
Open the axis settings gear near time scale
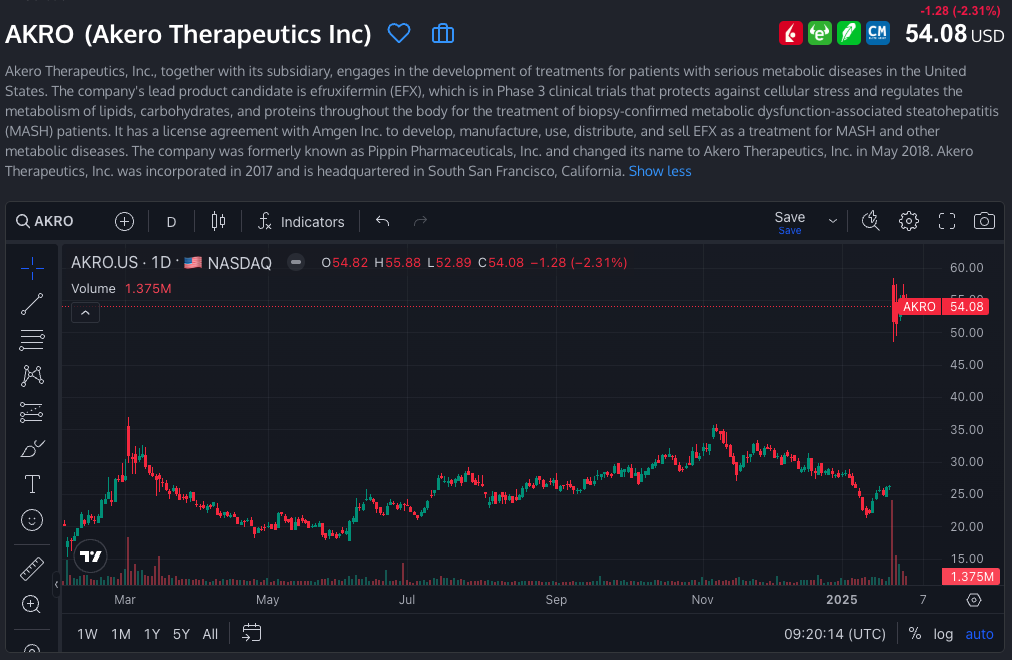(x=974, y=600)
